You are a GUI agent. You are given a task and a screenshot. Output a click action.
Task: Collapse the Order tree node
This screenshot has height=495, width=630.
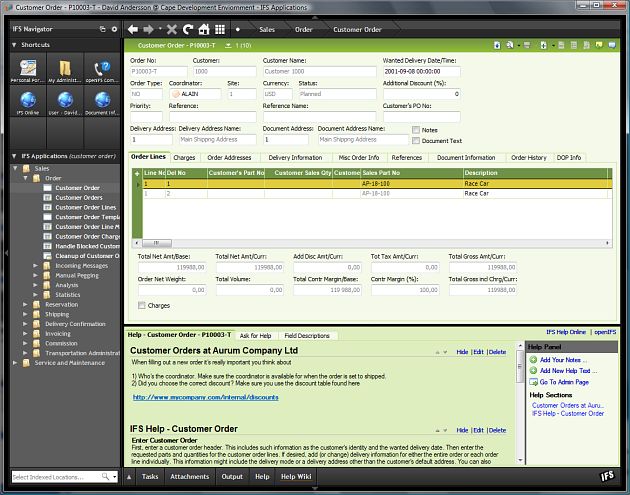(25, 178)
